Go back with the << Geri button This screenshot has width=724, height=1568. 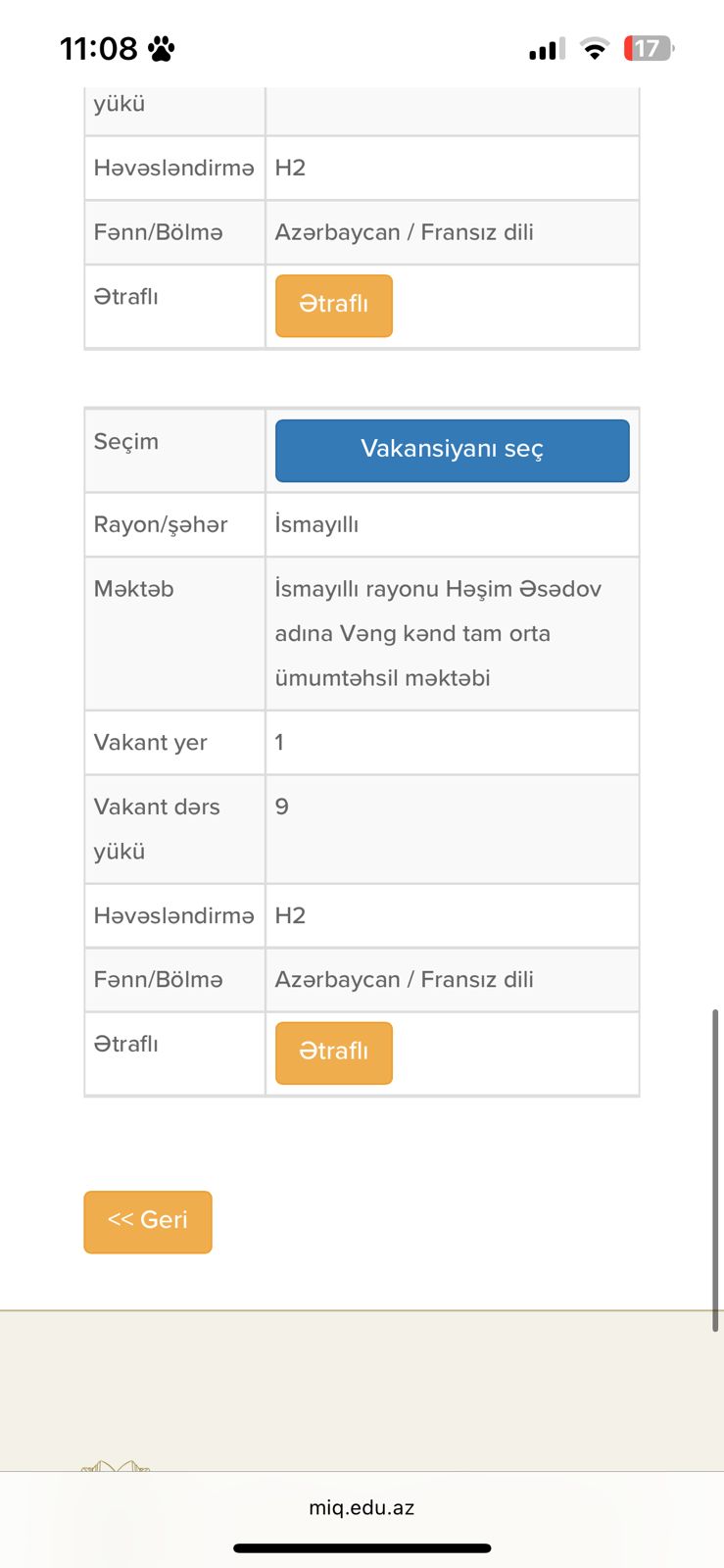pos(148,1221)
